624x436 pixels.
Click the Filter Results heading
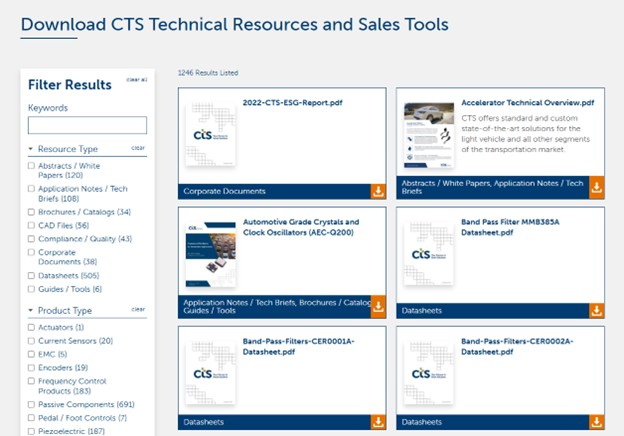tap(70, 85)
